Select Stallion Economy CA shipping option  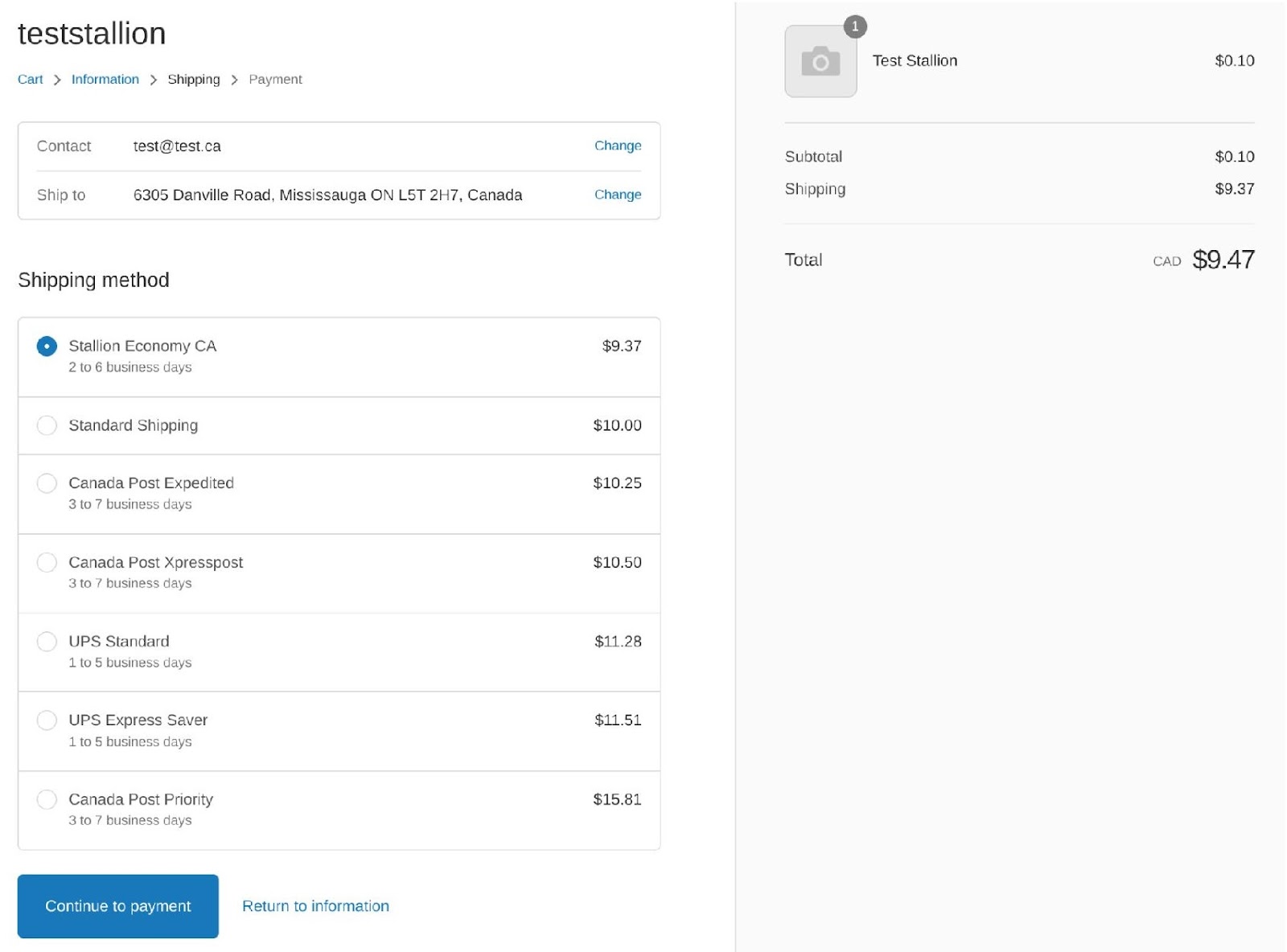[47, 347]
